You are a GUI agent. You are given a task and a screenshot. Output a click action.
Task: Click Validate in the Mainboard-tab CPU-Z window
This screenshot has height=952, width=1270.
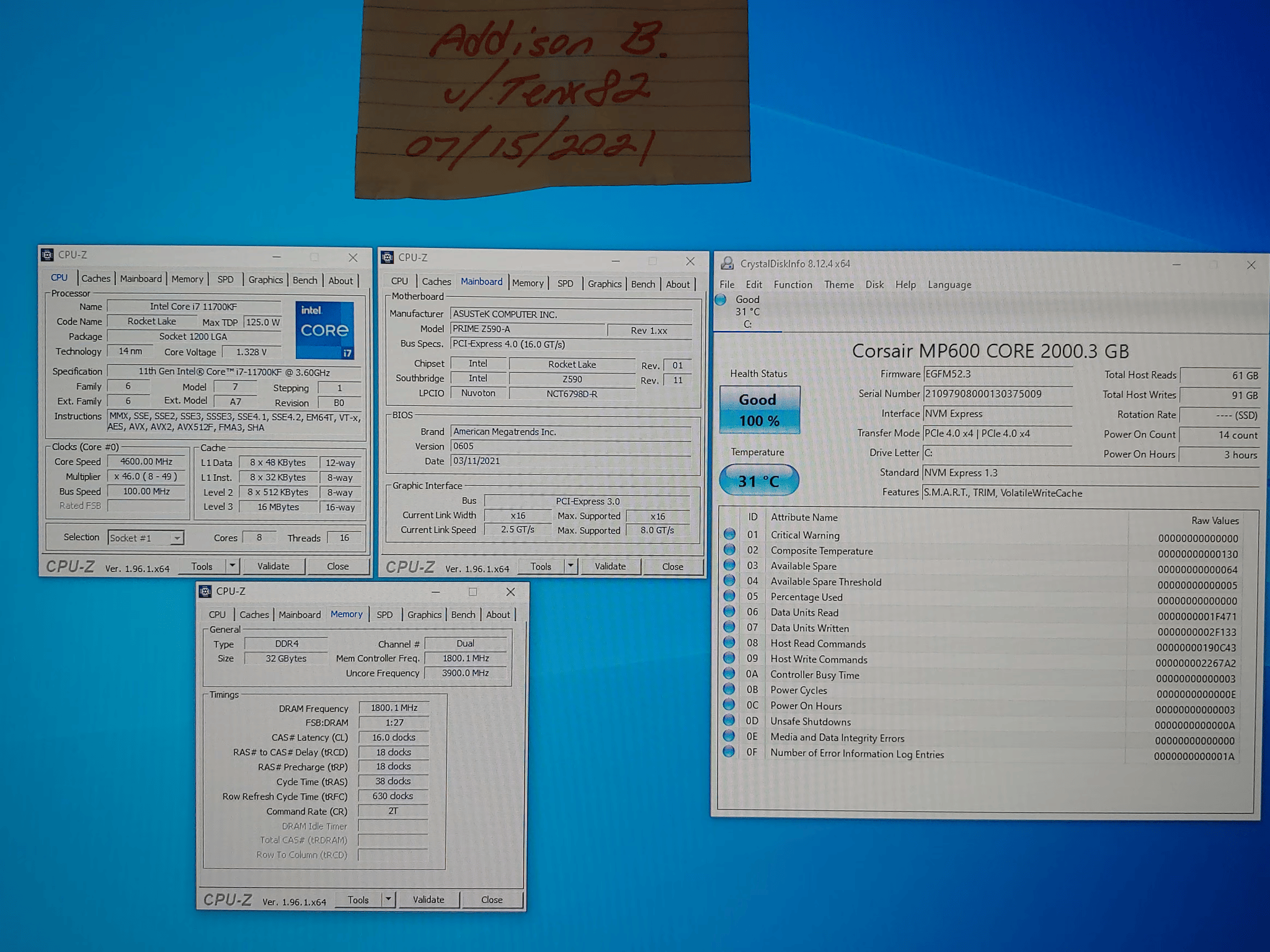(x=610, y=566)
